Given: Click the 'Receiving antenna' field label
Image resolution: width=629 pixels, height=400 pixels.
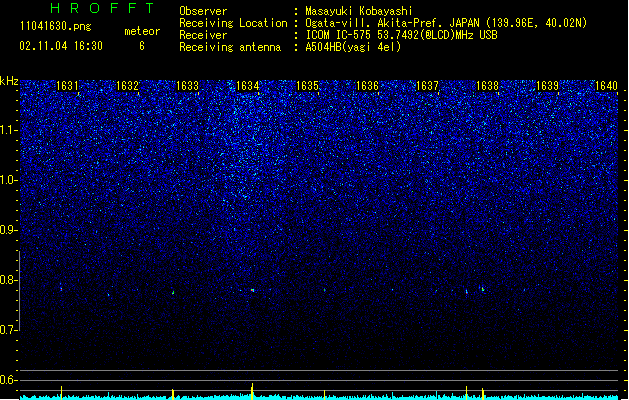Looking at the screenshot, I should pyautogui.click(x=230, y=47).
